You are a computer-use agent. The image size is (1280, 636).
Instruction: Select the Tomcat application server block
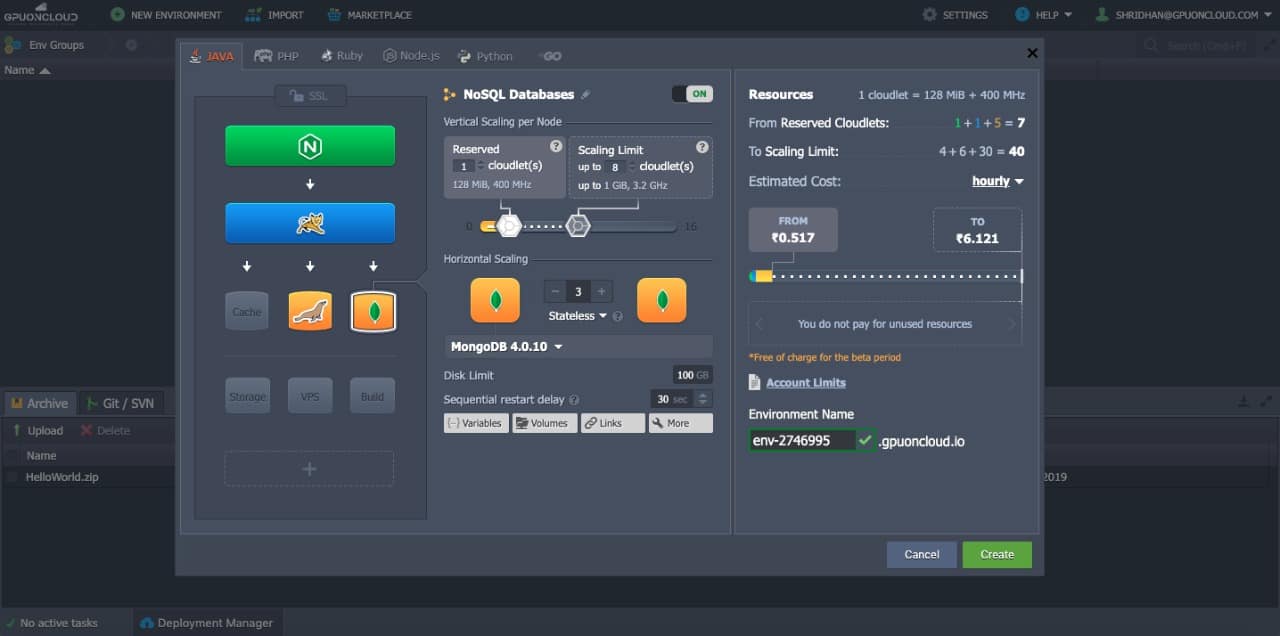pos(310,224)
